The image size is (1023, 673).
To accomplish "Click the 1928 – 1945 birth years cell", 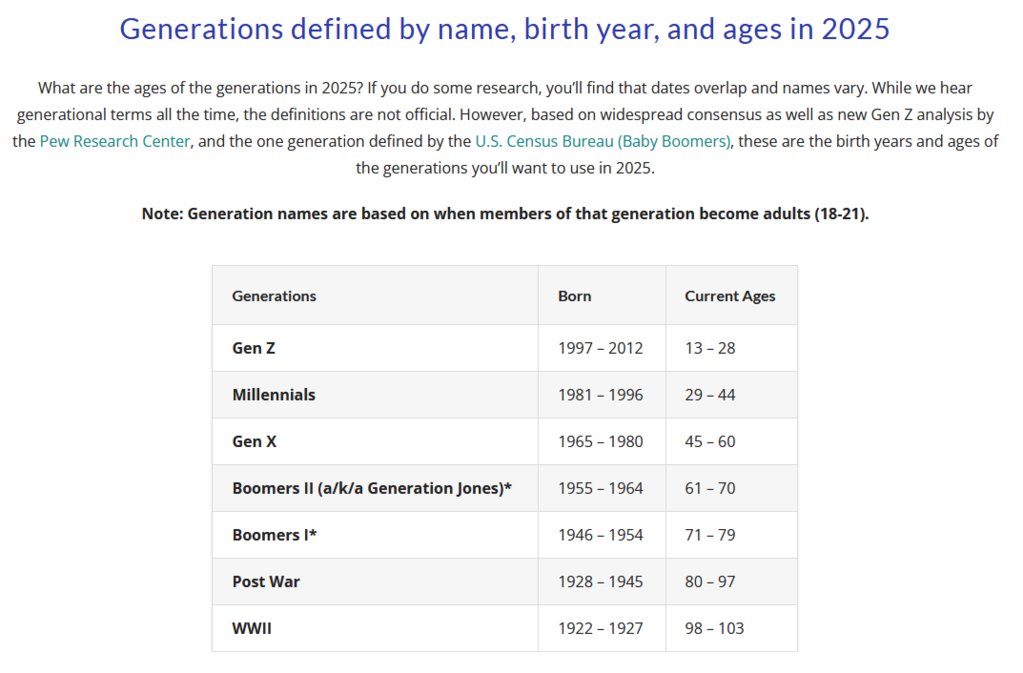I will (x=601, y=582).
